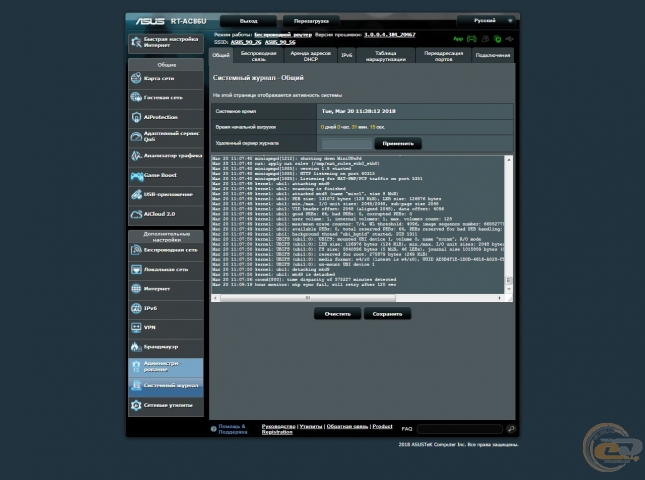This screenshot has width=645, height=480.
Task: Click the green internet status icon
Action: 498,39
